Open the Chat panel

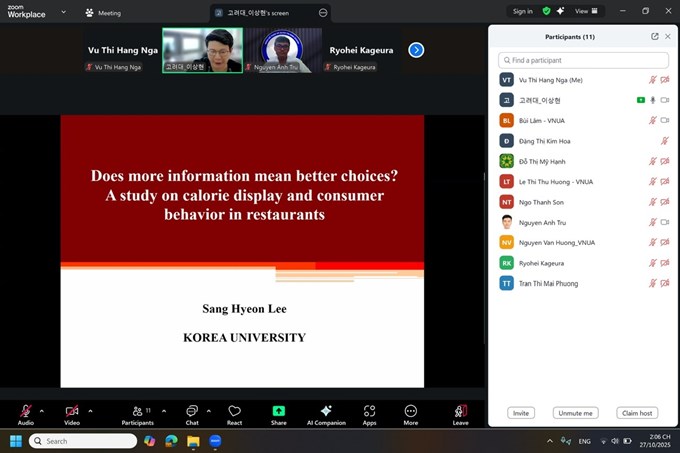point(191,411)
